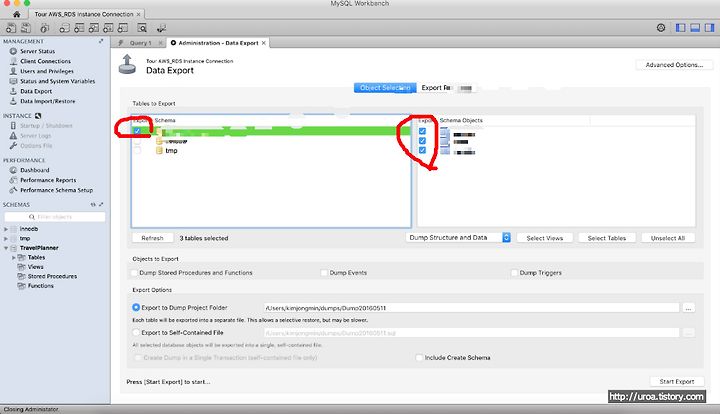Select Administration - Data Export tab
720x414 pixels.
218,43
